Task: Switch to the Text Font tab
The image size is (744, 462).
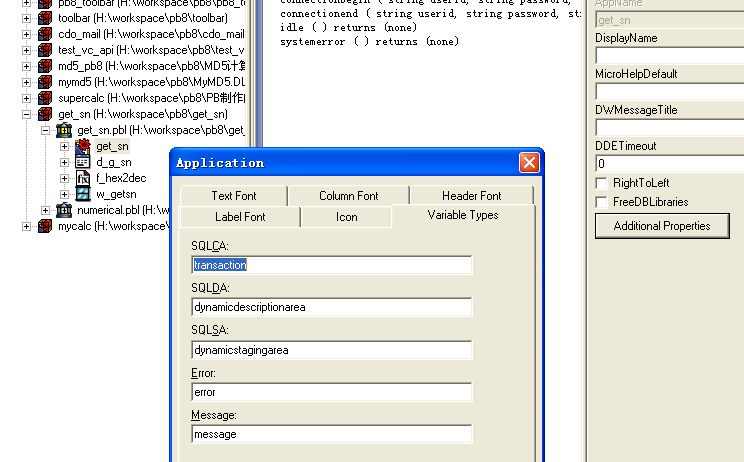Action: click(234, 196)
